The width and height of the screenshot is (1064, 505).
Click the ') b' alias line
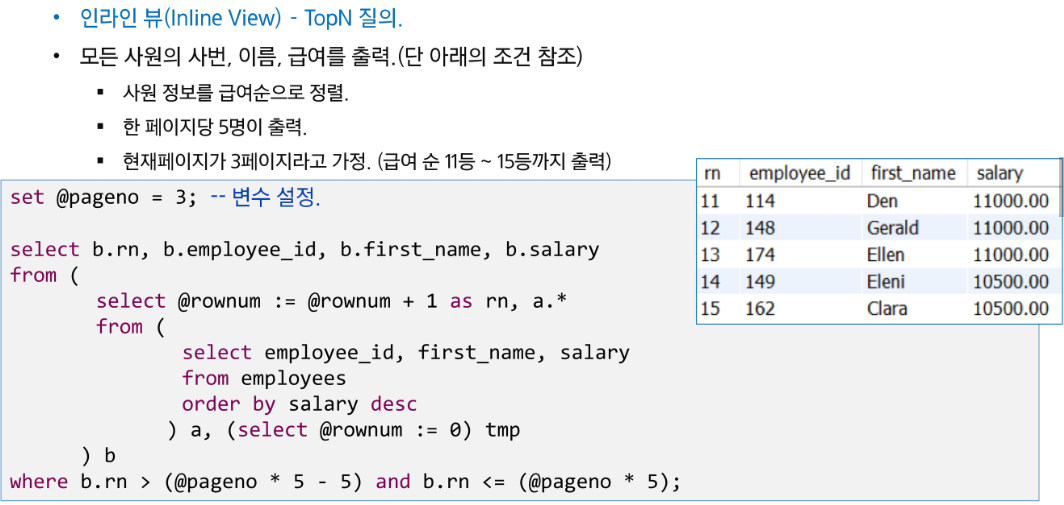pyautogui.click(x=97, y=456)
